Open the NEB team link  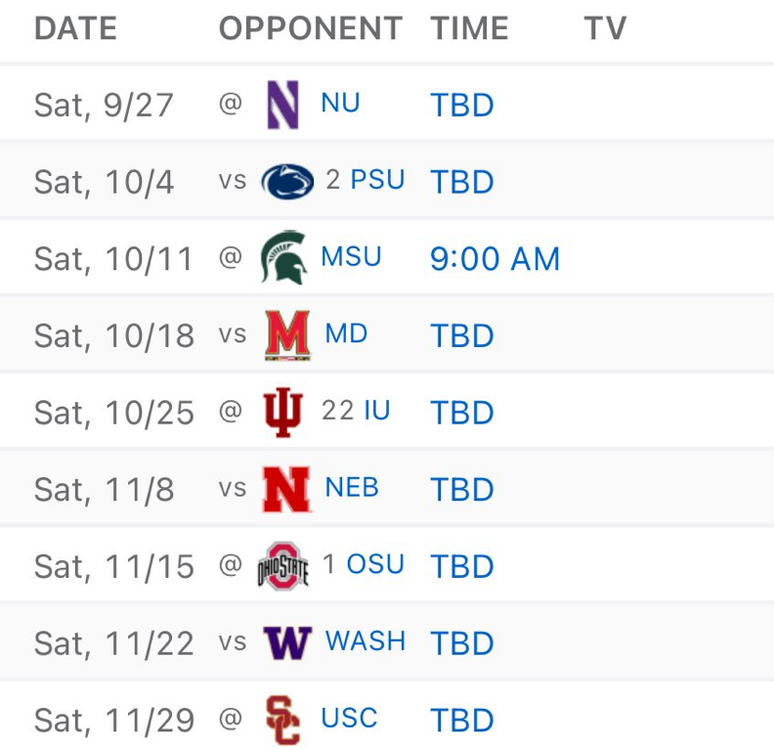click(352, 488)
